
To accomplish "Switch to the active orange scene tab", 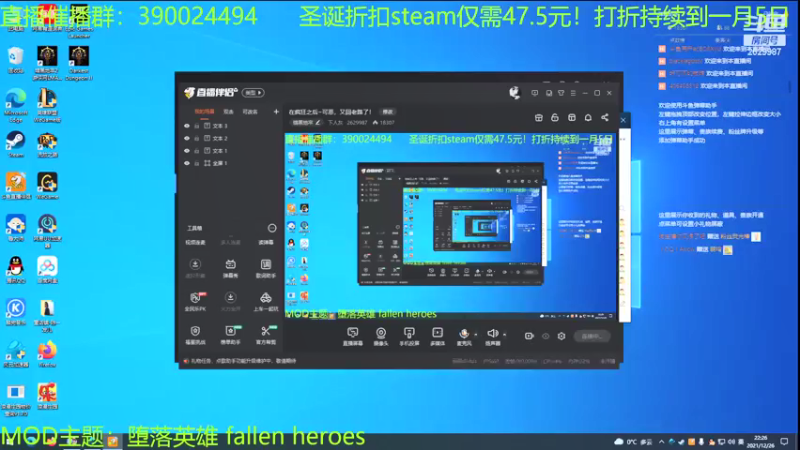I will click(x=204, y=112).
